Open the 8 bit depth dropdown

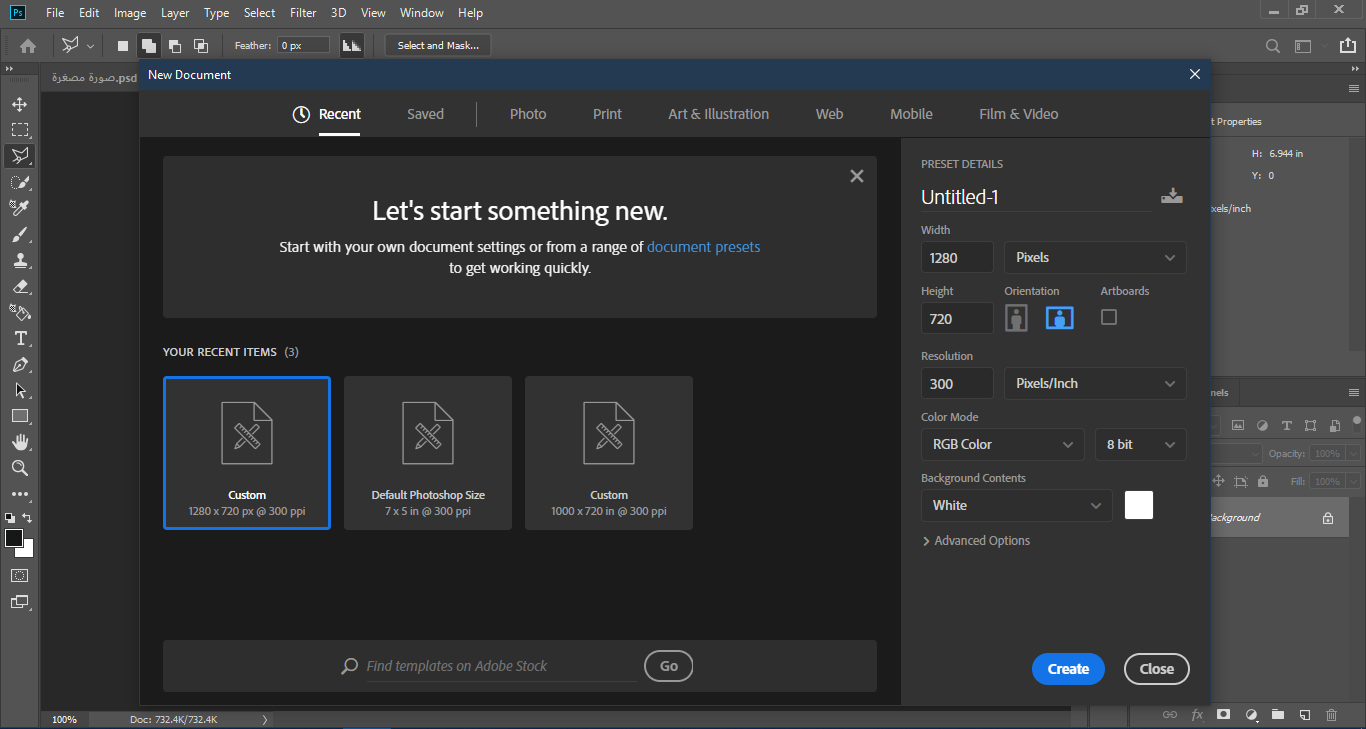[1141, 444]
